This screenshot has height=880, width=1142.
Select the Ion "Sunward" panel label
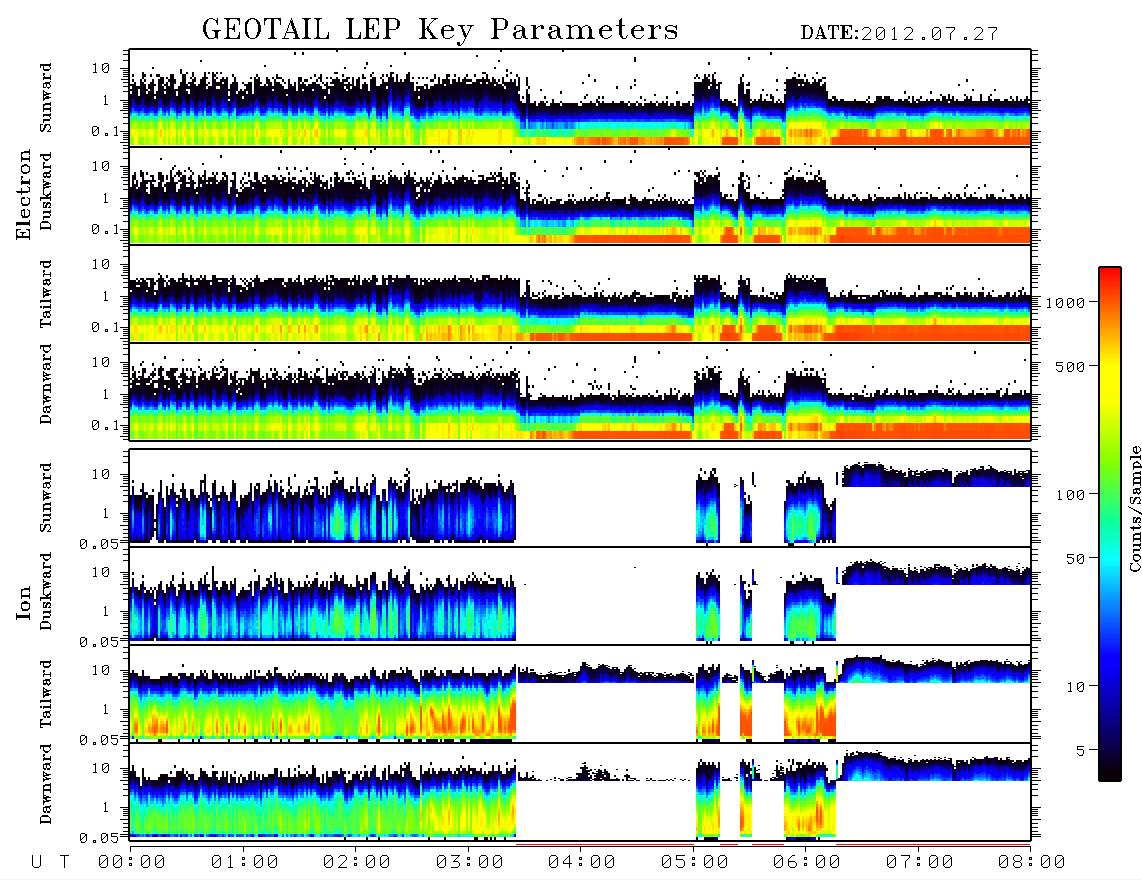click(46, 497)
